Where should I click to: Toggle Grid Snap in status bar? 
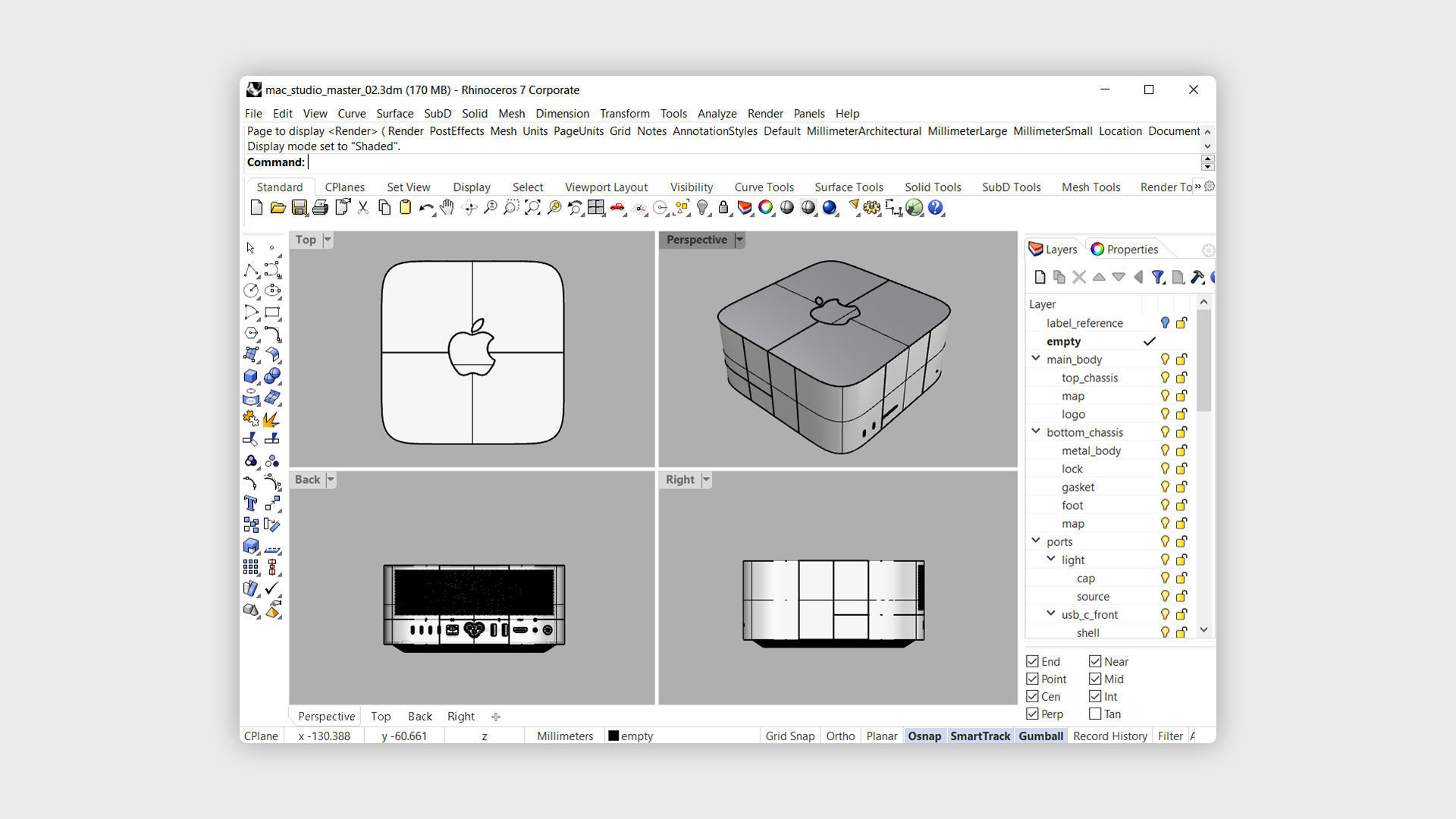coord(789,736)
